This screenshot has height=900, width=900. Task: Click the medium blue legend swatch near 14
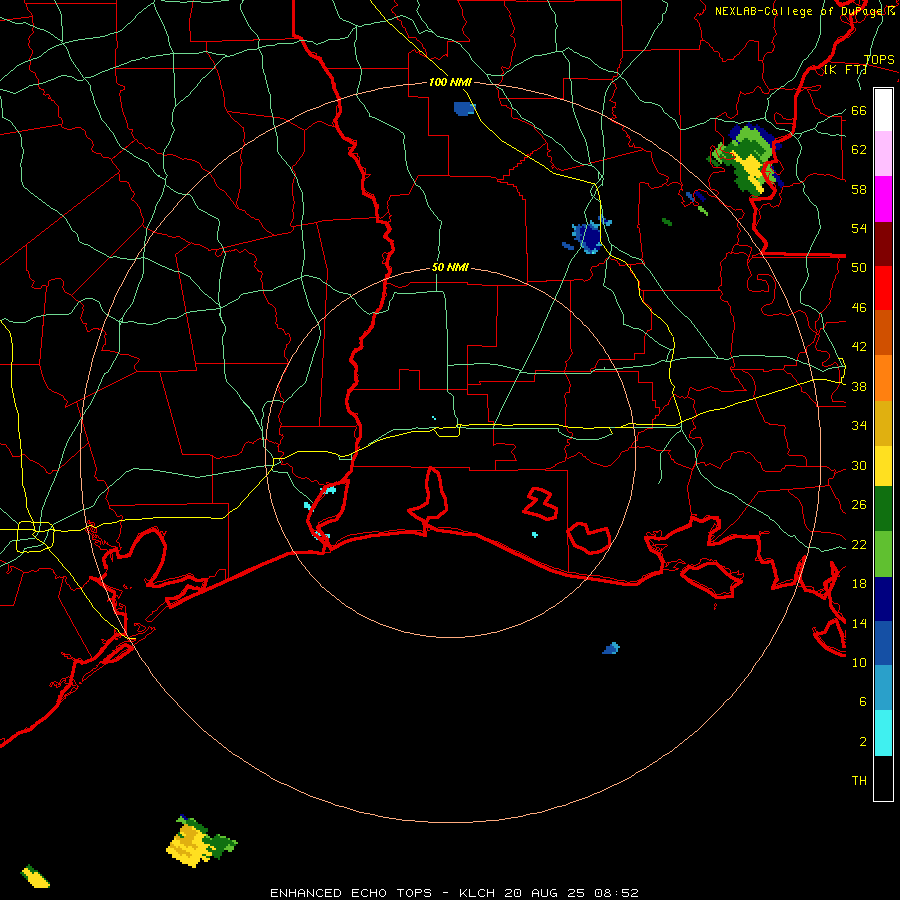883,643
